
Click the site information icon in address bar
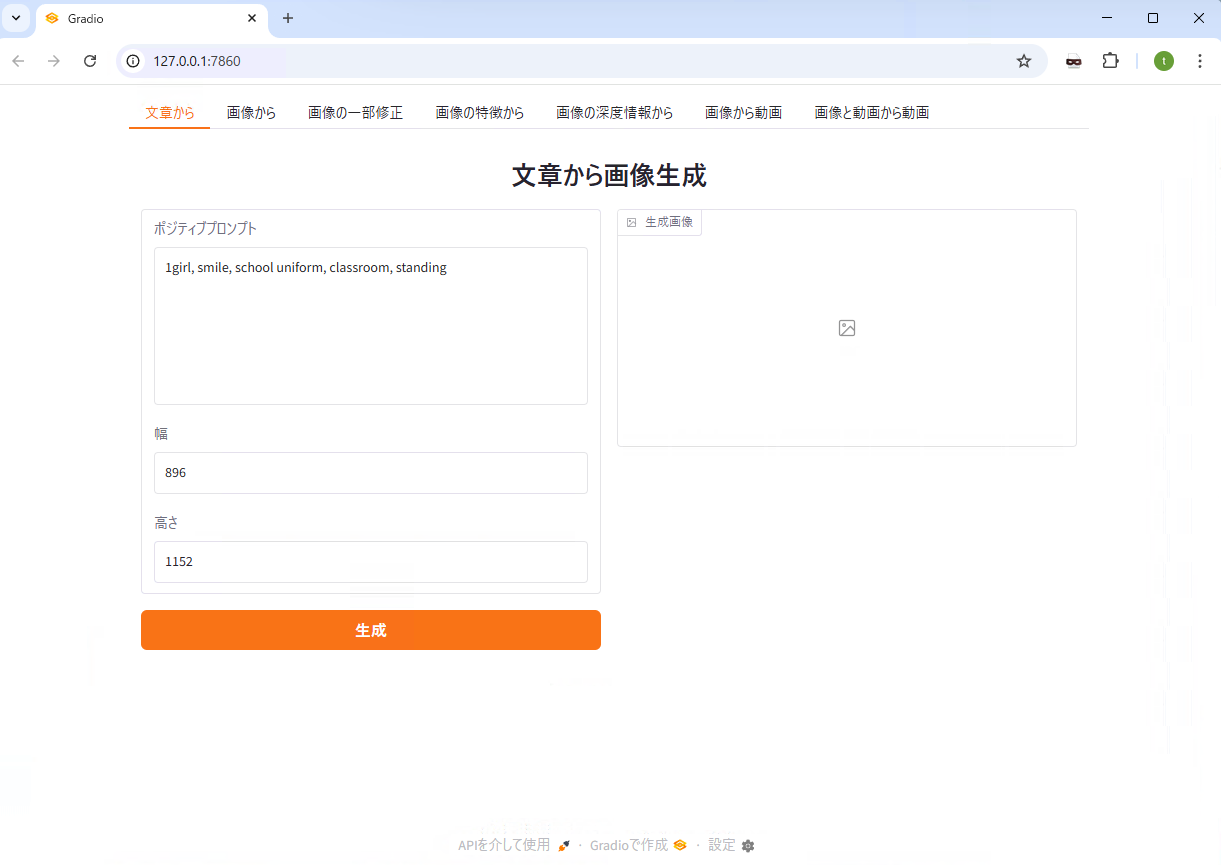(x=134, y=61)
